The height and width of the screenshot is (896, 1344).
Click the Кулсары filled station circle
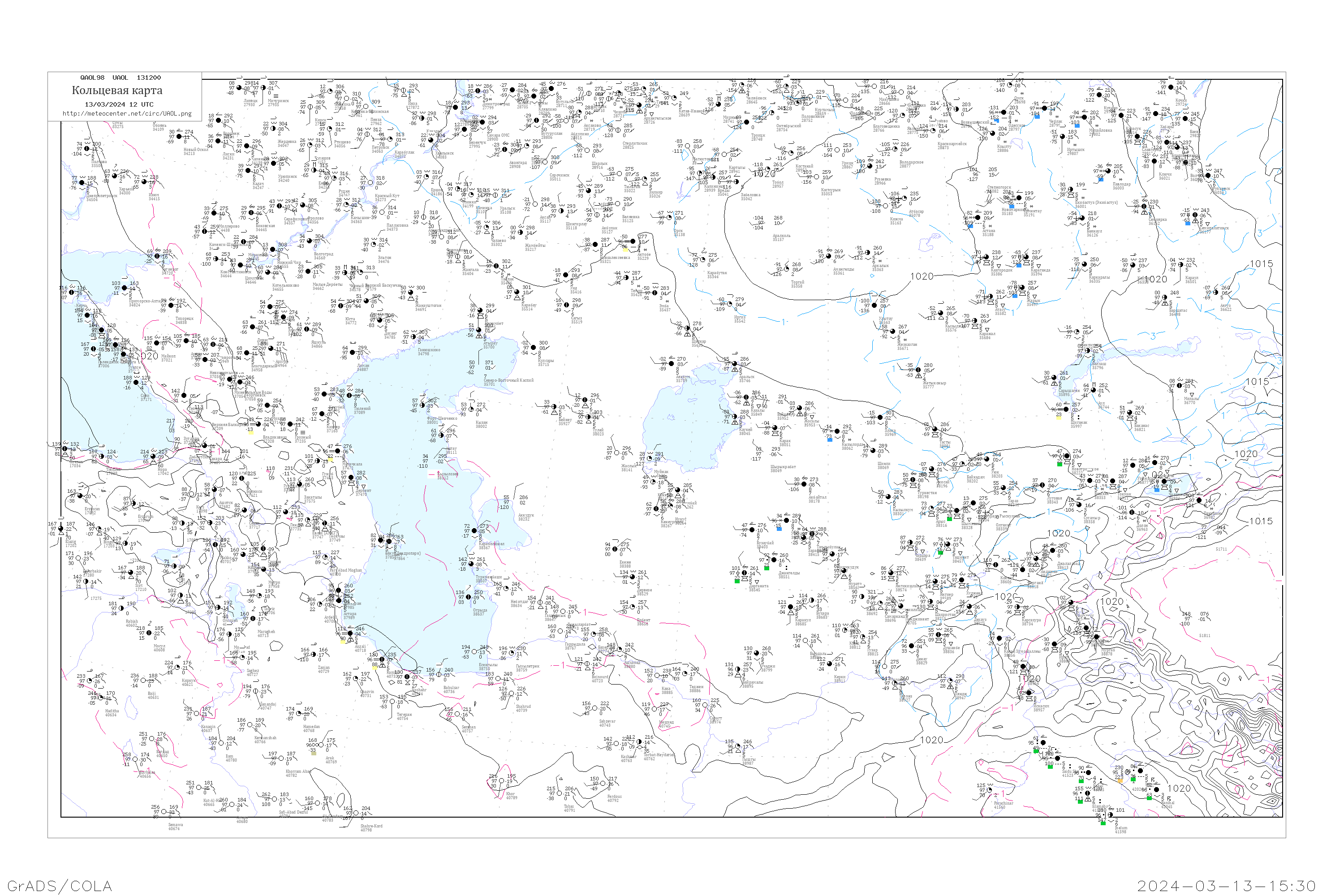tap(534, 349)
